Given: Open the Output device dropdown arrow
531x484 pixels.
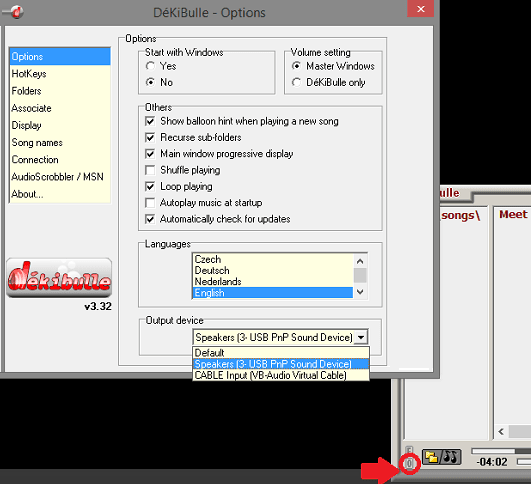Looking at the screenshot, I should click(x=361, y=337).
